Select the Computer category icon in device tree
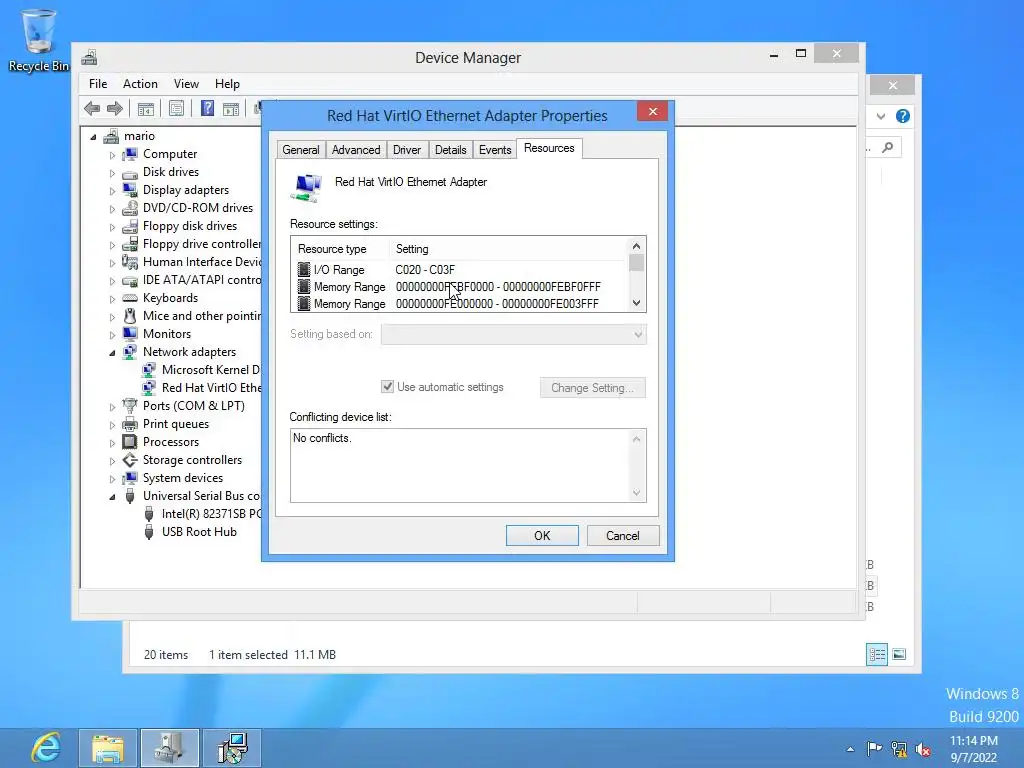Screen dimensions: 1024x768 [x=131, y=154]
